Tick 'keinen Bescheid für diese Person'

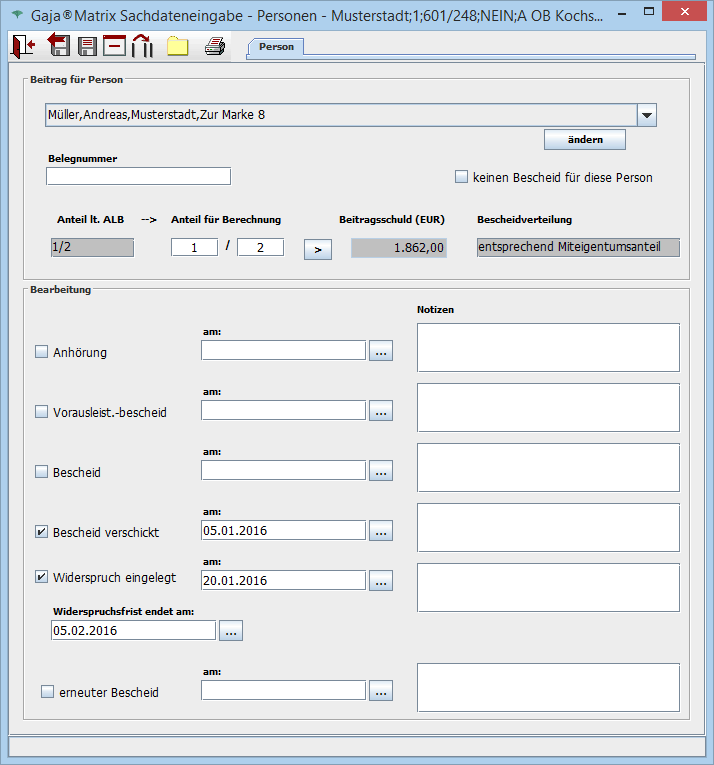[461, 177]
